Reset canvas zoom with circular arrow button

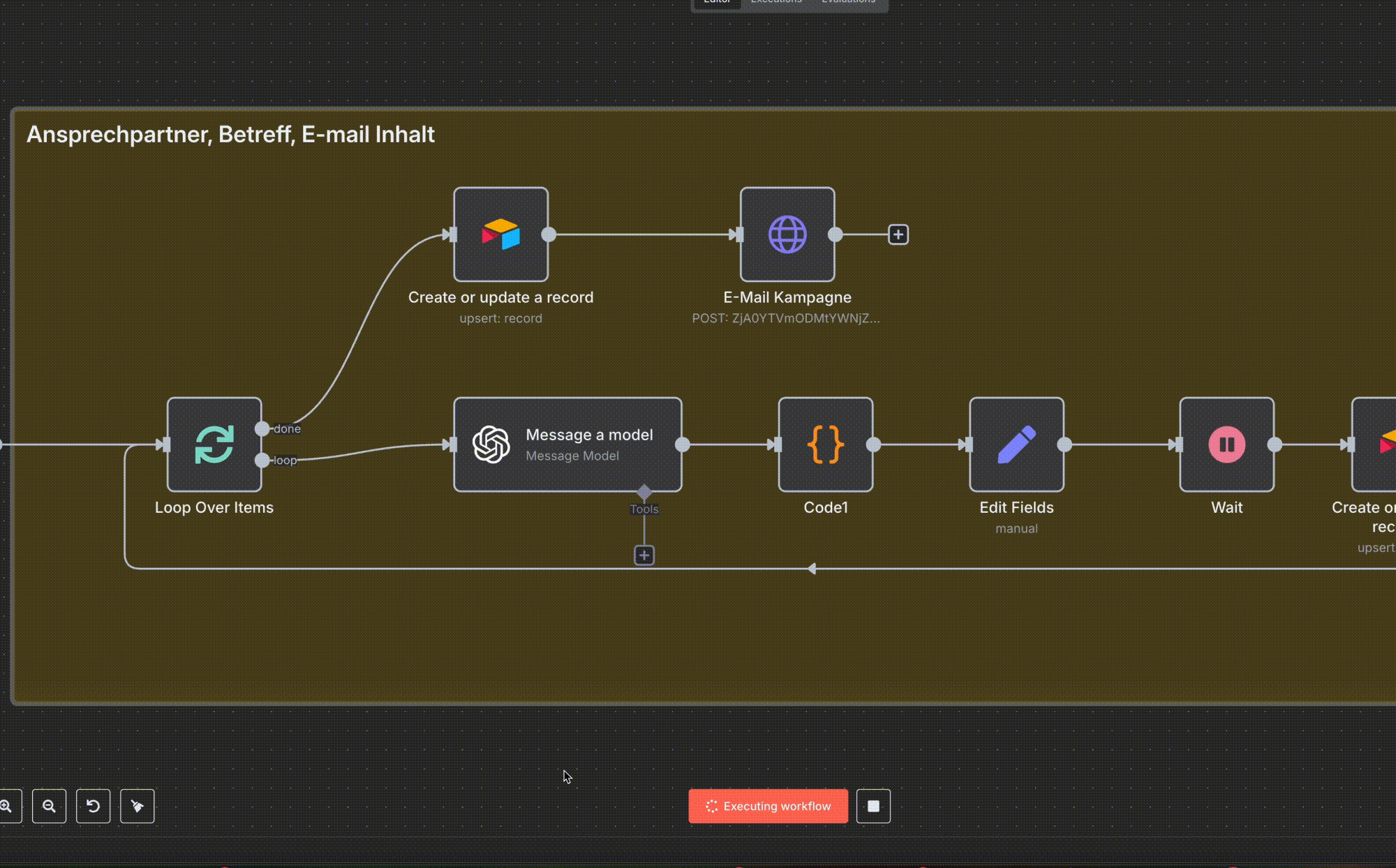point(93,806)
